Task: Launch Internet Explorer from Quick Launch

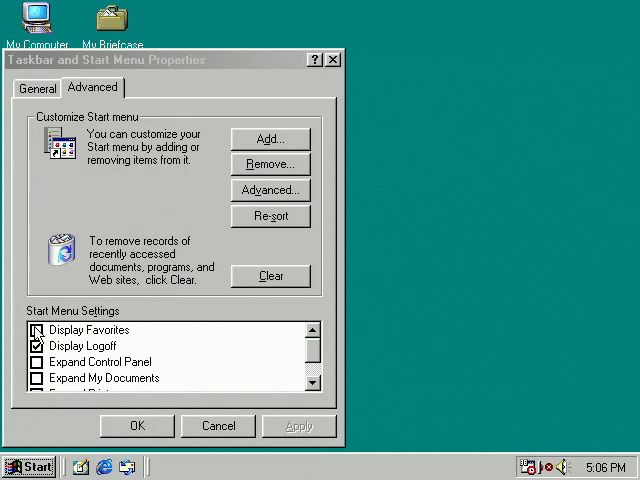Action: point(104,467)
